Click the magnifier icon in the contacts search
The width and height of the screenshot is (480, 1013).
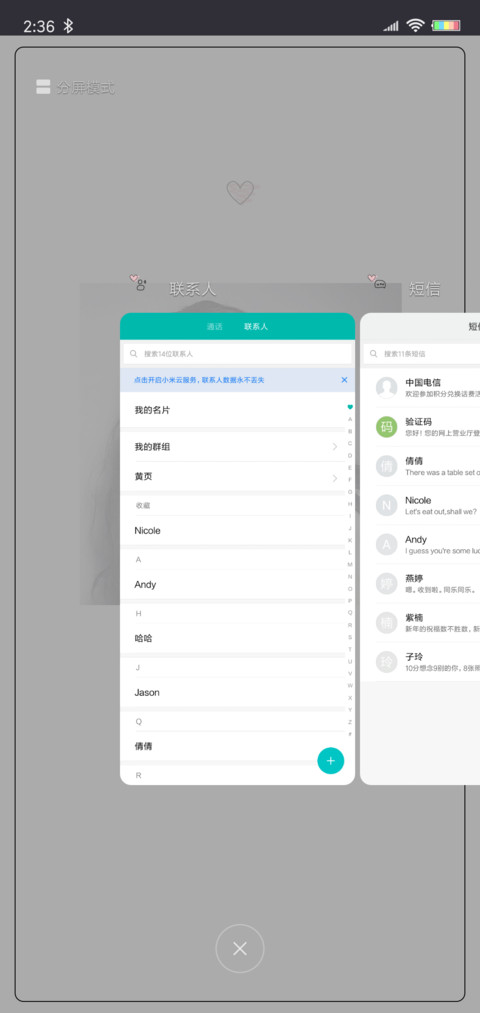tap(134, 354)
